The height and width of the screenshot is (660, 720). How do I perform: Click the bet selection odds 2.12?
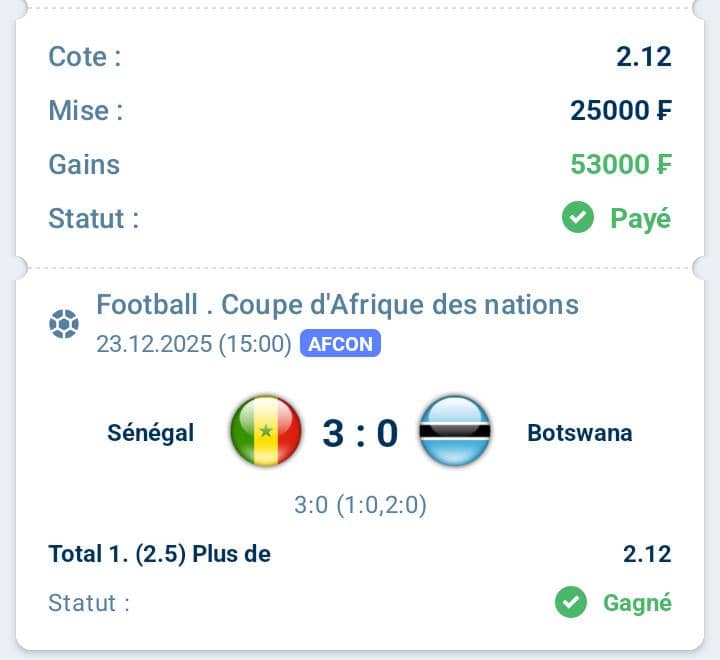tap(646, 554)
